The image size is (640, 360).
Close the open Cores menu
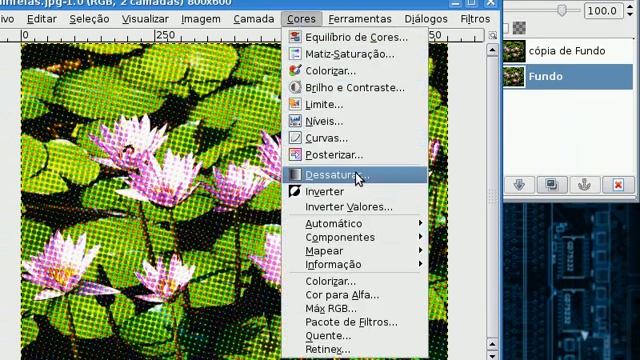pyautogui.click(x=301, y=19)
